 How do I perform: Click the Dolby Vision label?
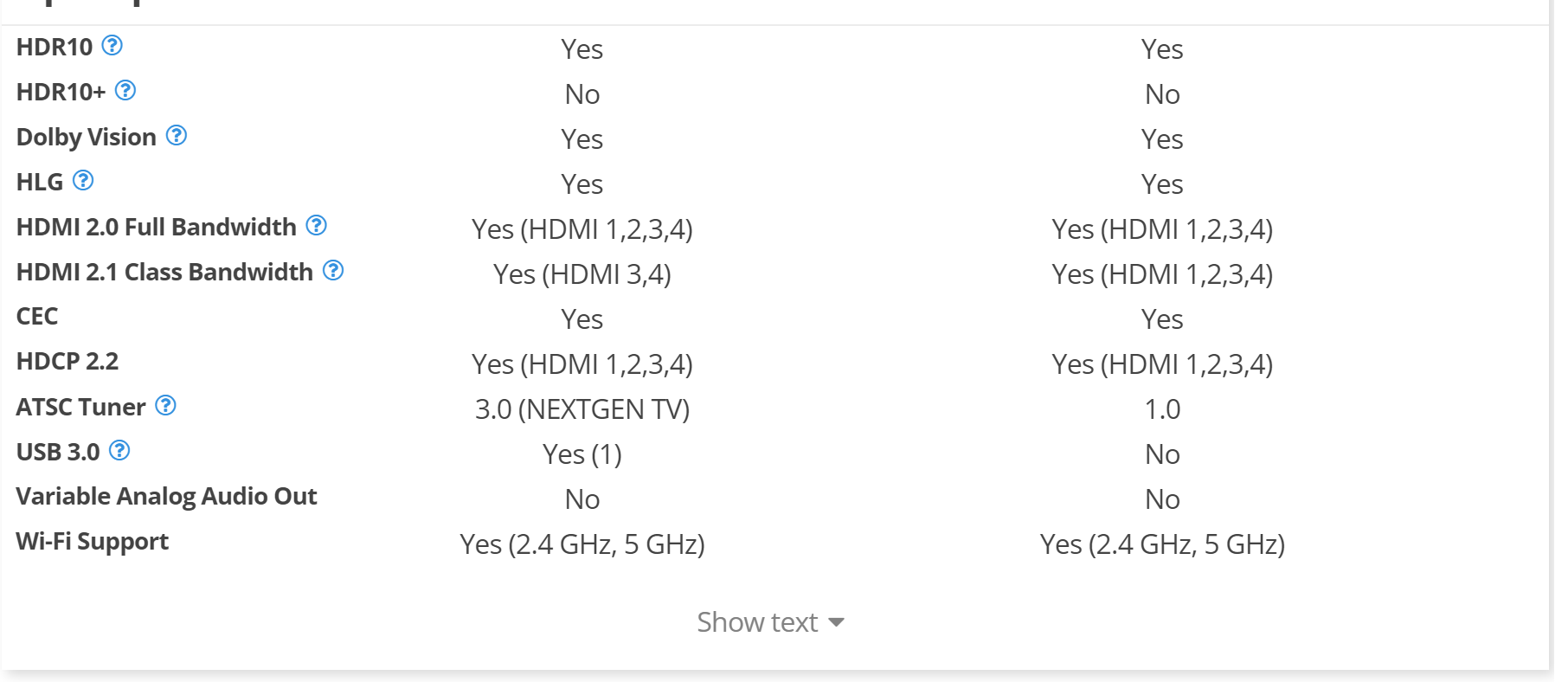pos(87,137)
